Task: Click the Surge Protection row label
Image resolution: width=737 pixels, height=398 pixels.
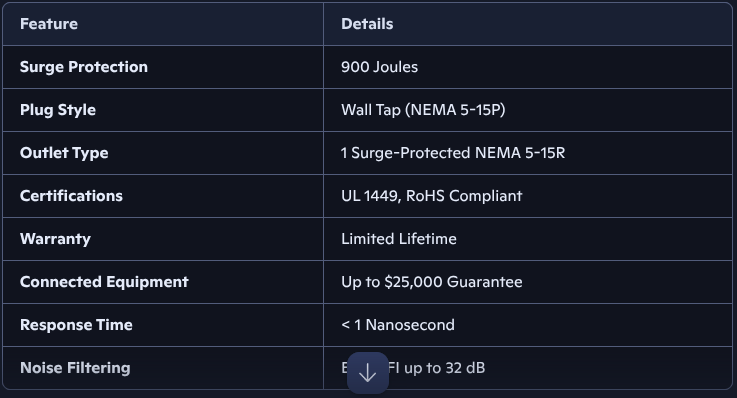Action: [84, 67]
